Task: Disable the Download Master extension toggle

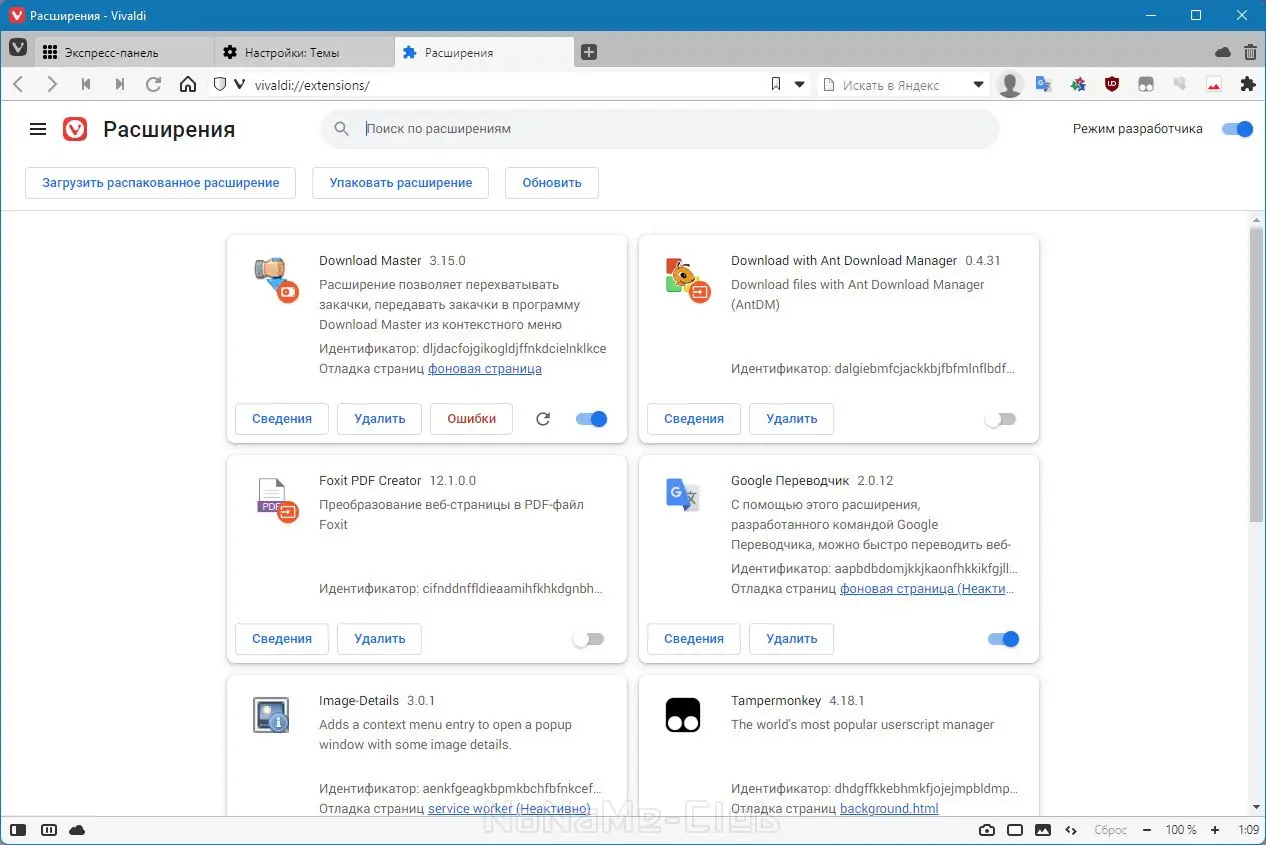Action: (591, 419)
